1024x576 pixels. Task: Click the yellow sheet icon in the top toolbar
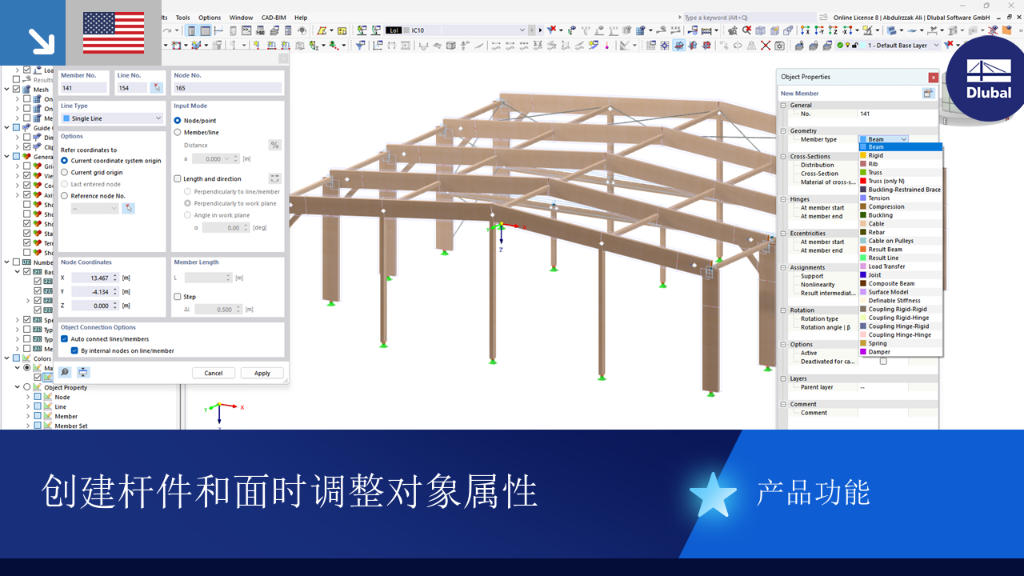click(342, 30)
